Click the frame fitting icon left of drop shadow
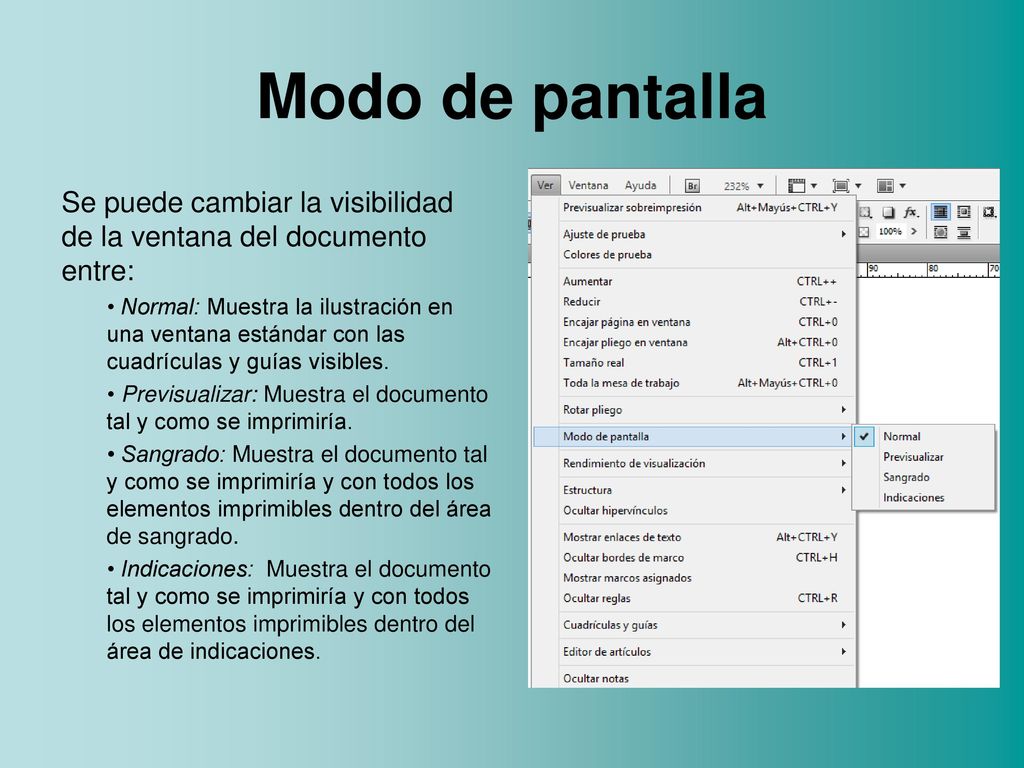 tap(865, 212)
